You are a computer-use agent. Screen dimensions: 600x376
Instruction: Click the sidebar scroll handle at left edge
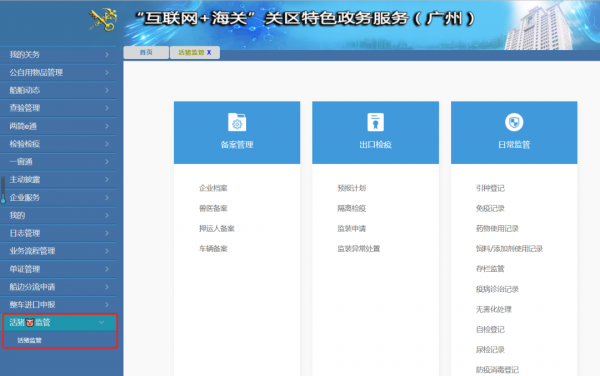tap(3, 190)
